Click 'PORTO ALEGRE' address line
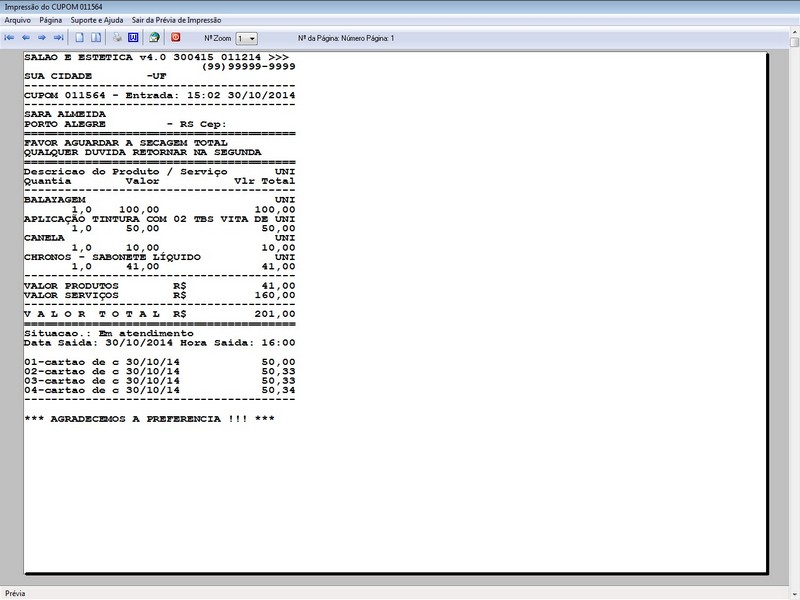Viewport: 800px width, 600px height. point(126,124)
